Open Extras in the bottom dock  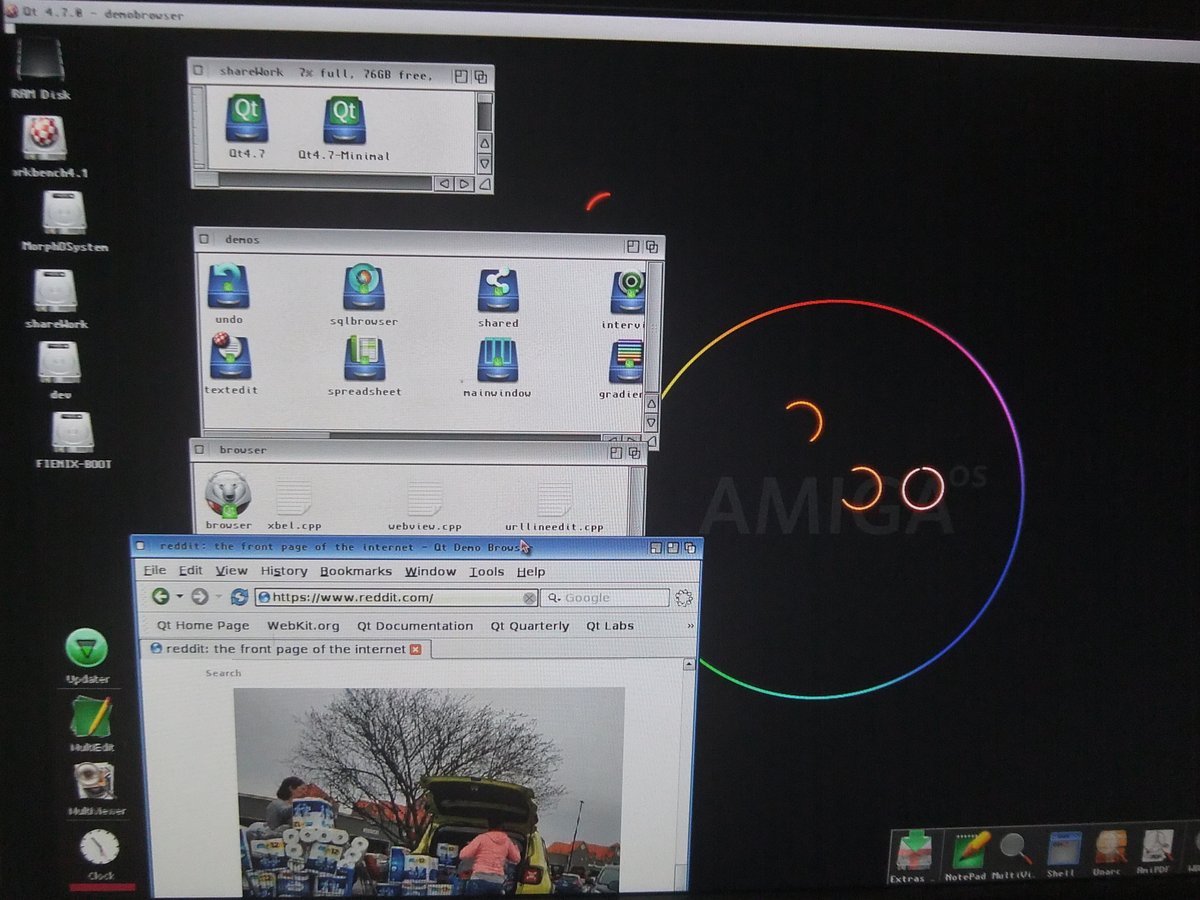913,849
